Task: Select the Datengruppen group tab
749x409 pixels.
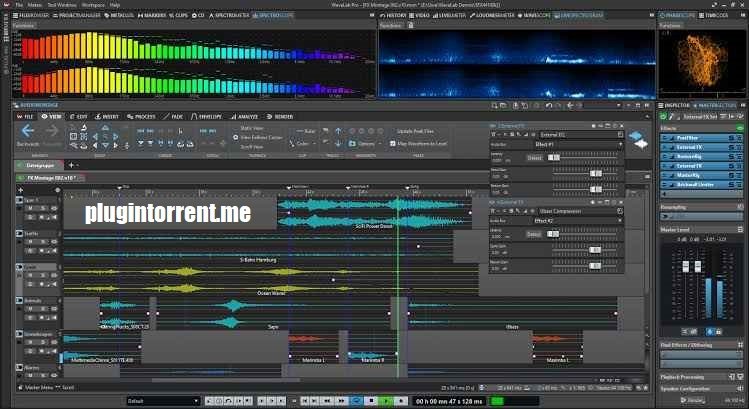Action: (x=39, y=165)
